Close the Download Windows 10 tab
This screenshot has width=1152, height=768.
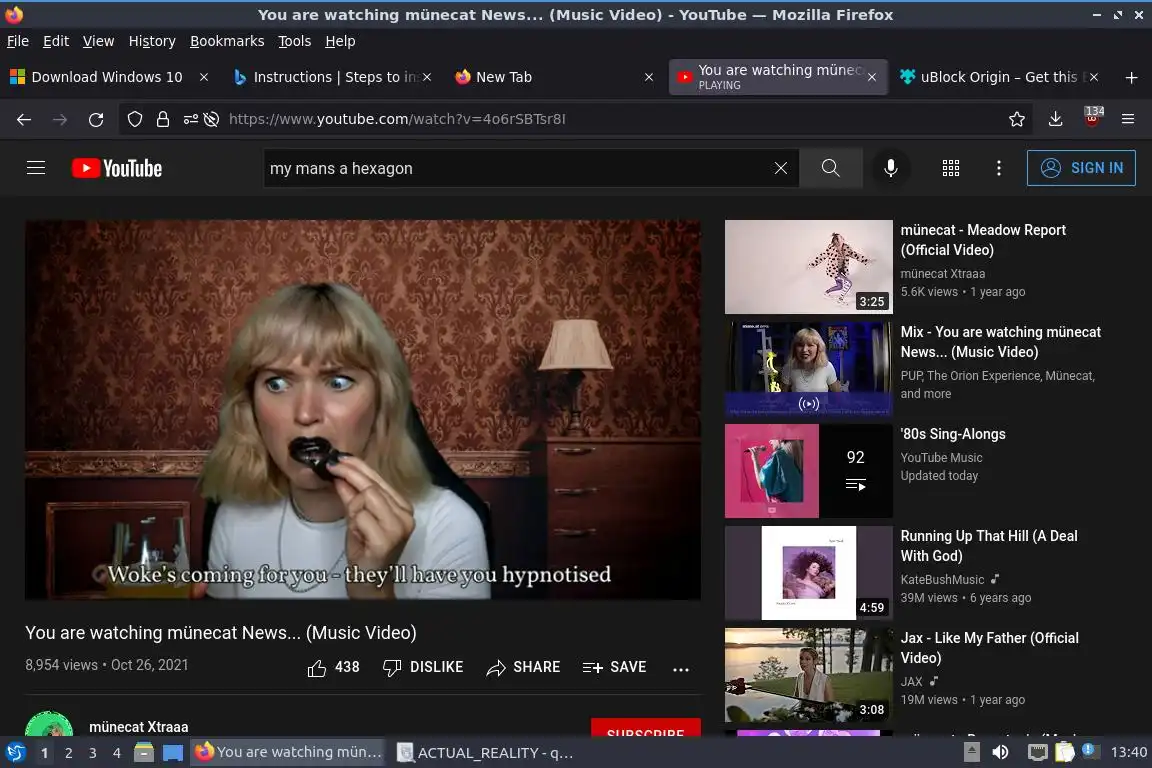204,77
